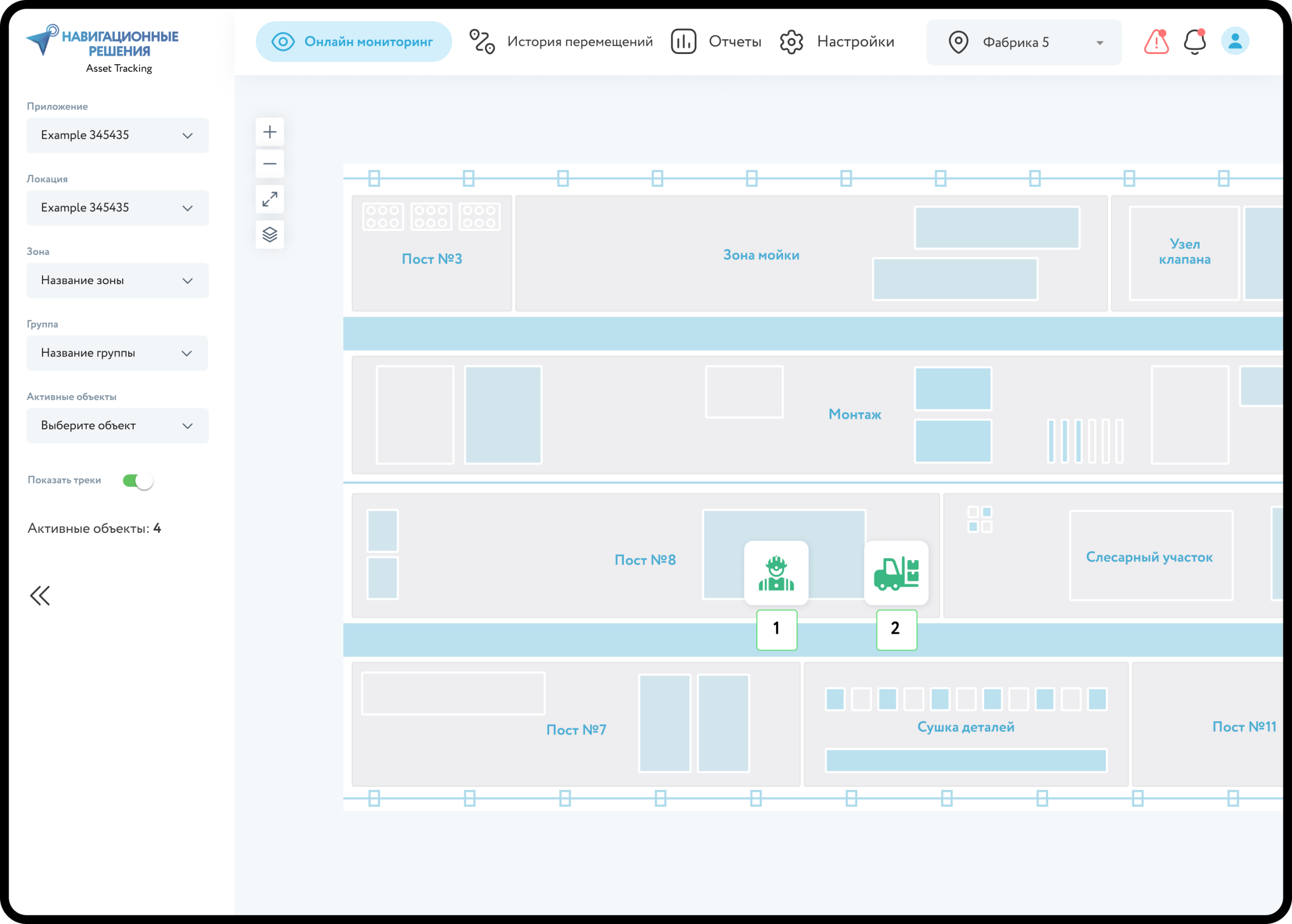Toggle the Показать треки switch
The width and height of the screenshot is (1292, 924).
(138, 481)
